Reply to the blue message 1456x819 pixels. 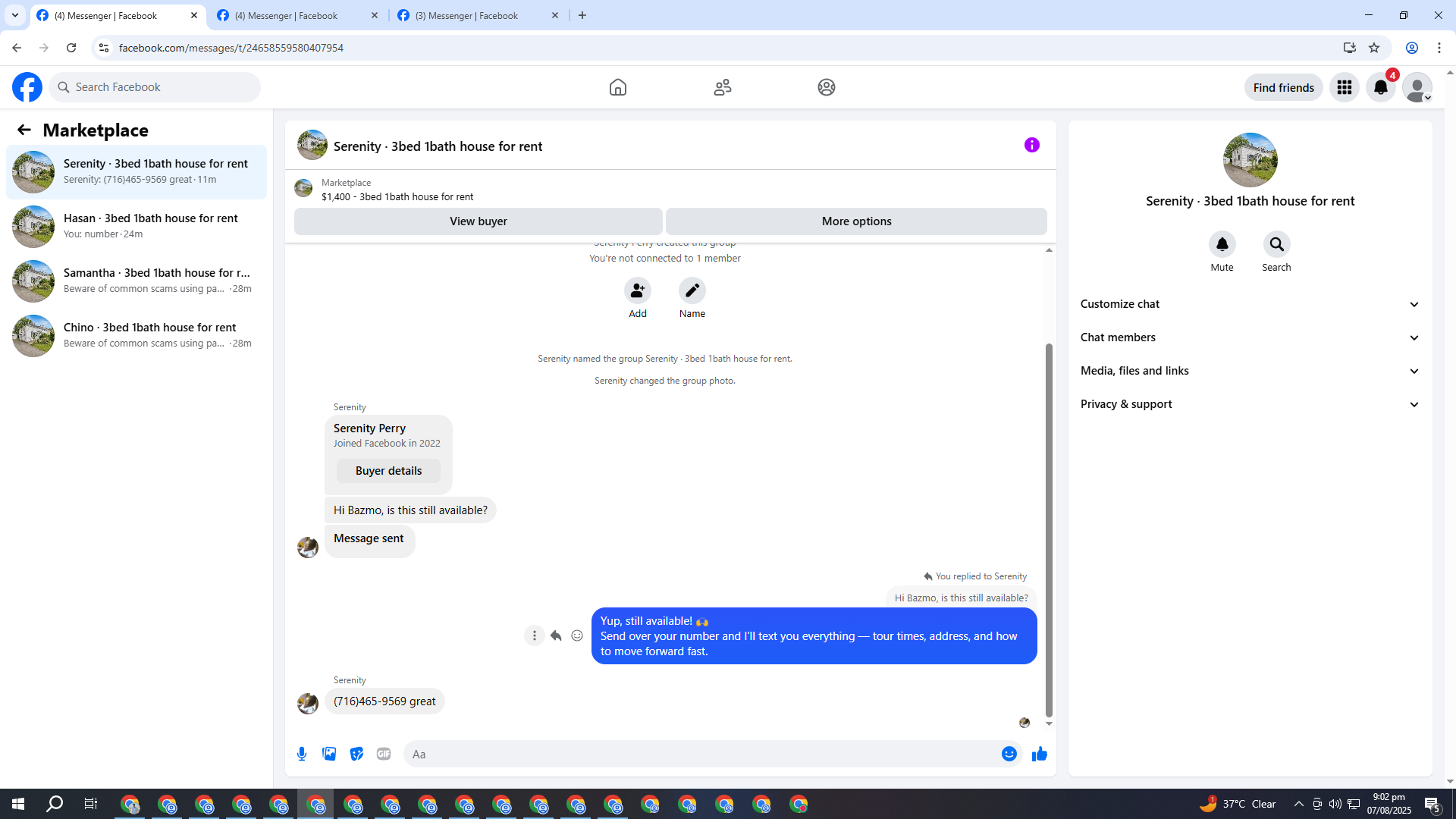[556, 635]
